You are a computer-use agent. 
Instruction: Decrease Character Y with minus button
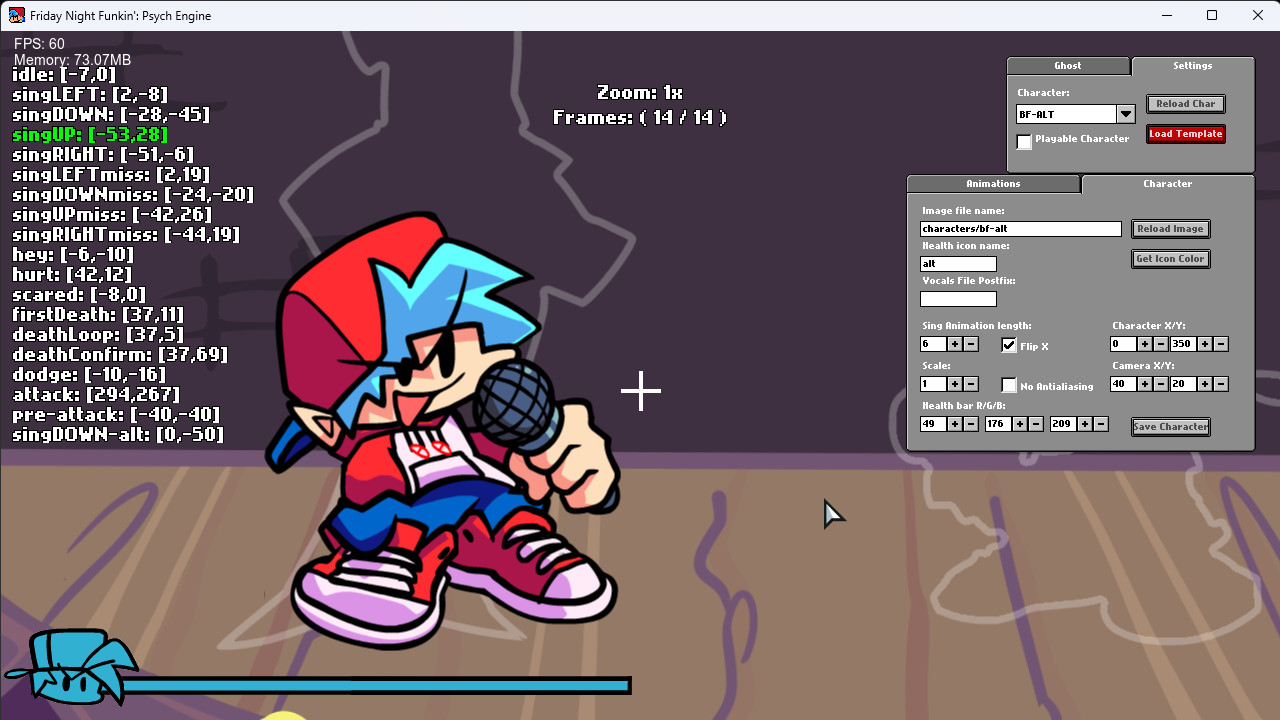1221,344
